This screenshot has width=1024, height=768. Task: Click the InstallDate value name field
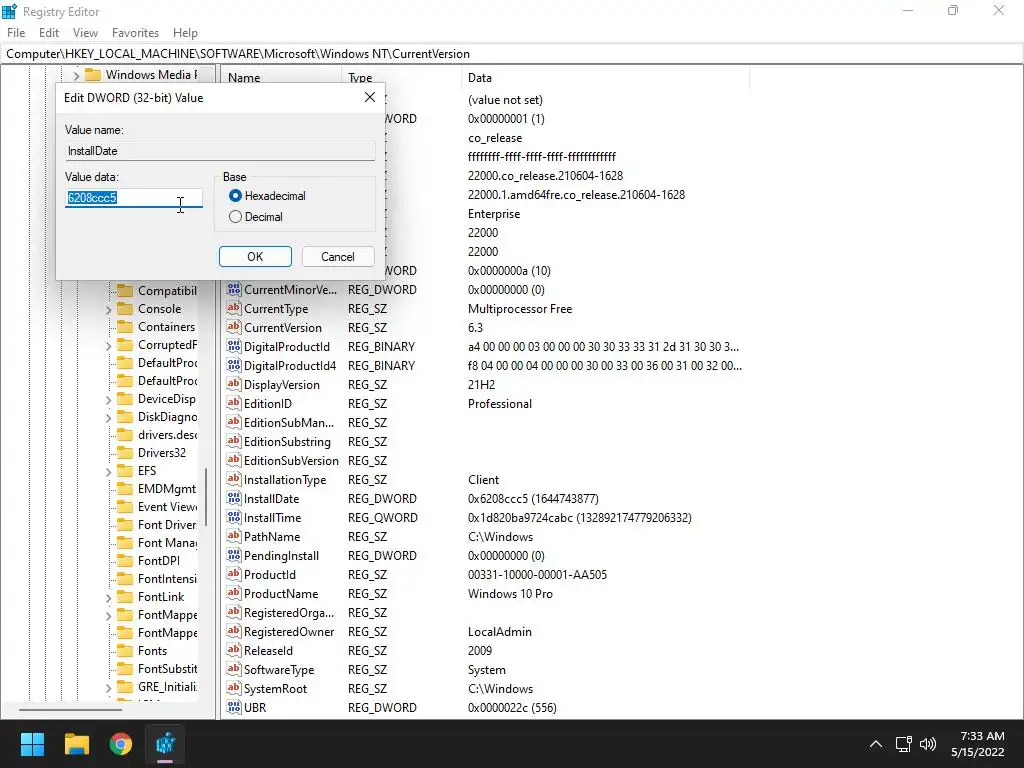pos(220,151)
